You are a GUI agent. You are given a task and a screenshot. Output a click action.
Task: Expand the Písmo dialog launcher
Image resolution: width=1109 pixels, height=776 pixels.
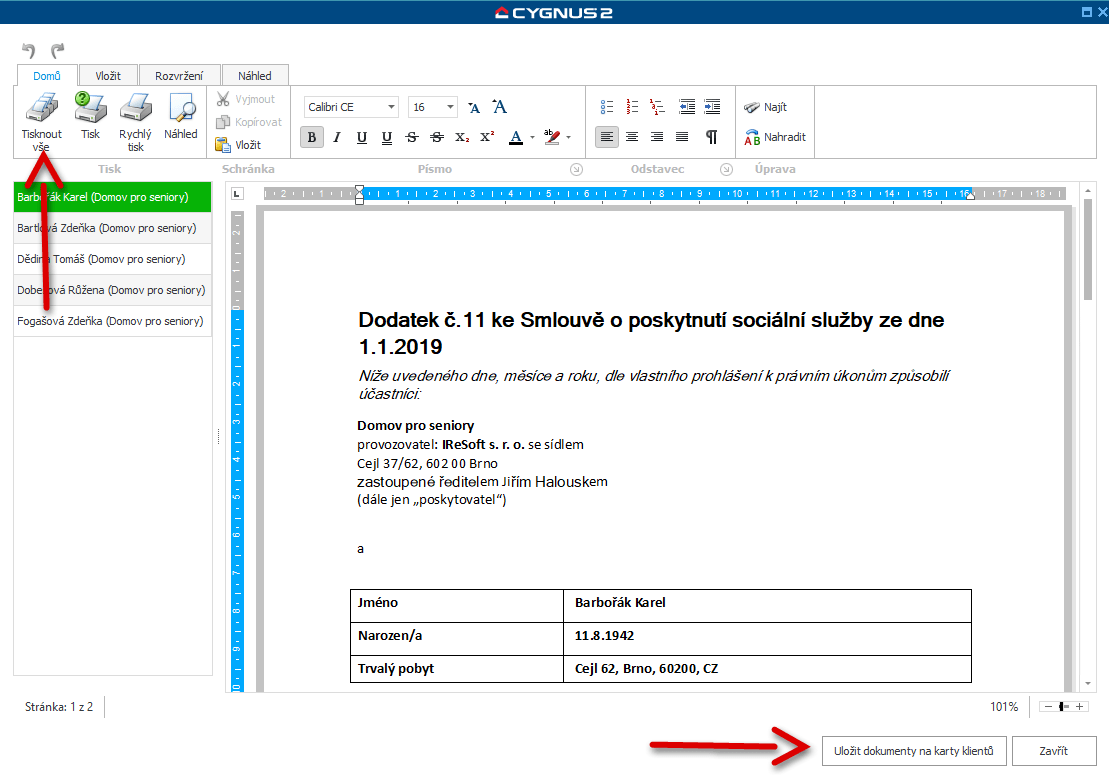[576, 169]
